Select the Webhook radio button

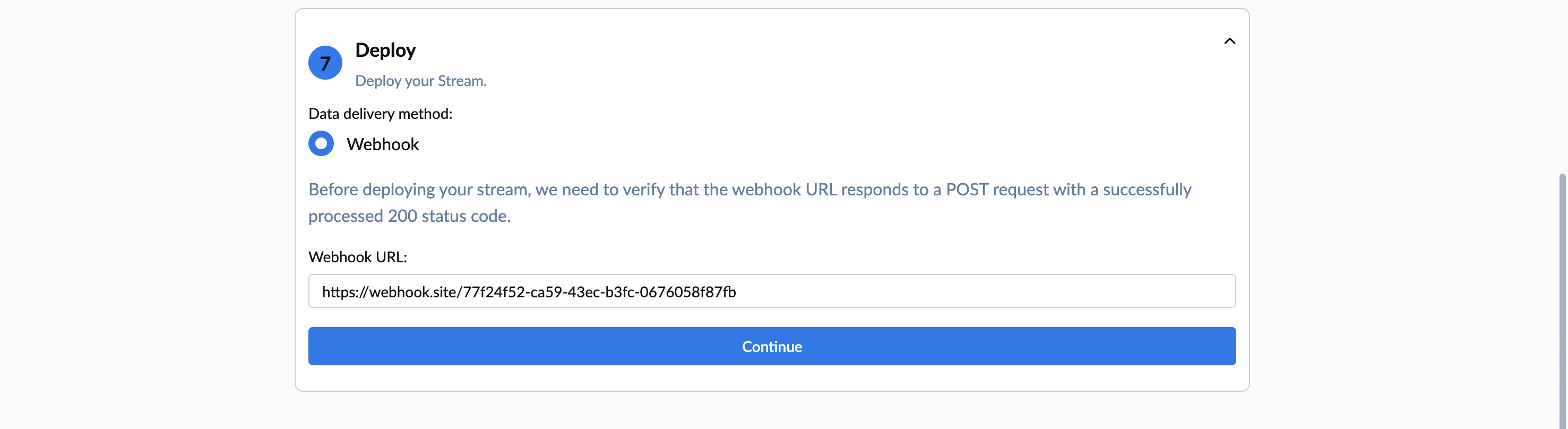click(321, 143)
